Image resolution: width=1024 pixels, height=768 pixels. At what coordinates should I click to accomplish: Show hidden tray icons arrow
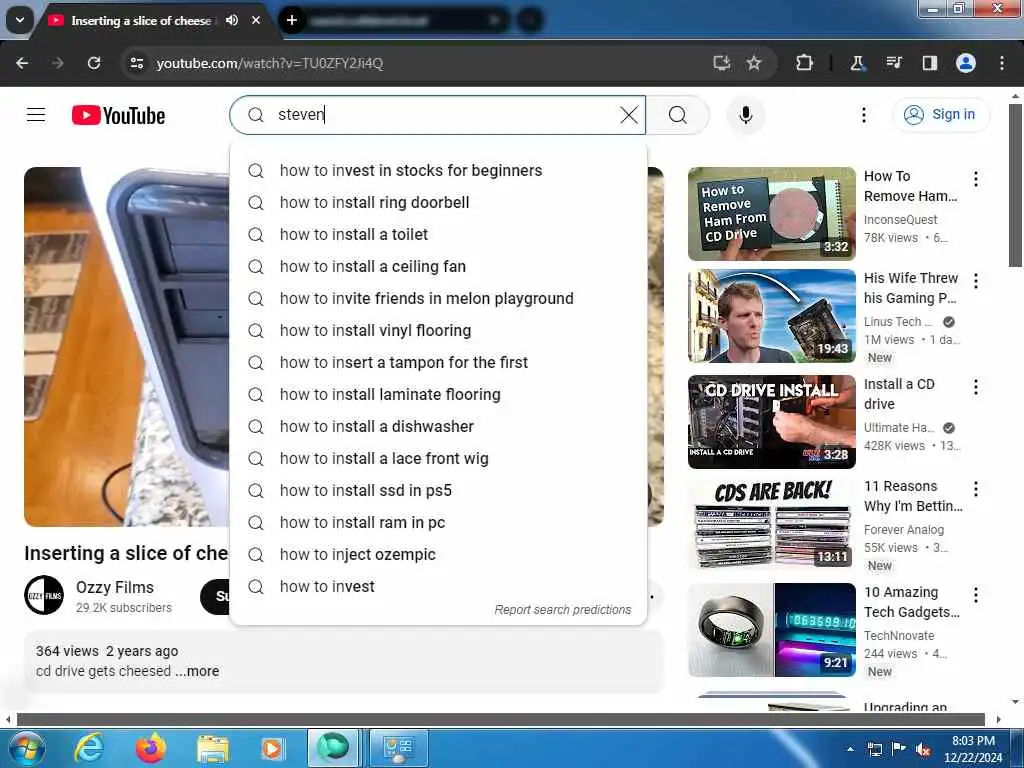coord(850,749)
